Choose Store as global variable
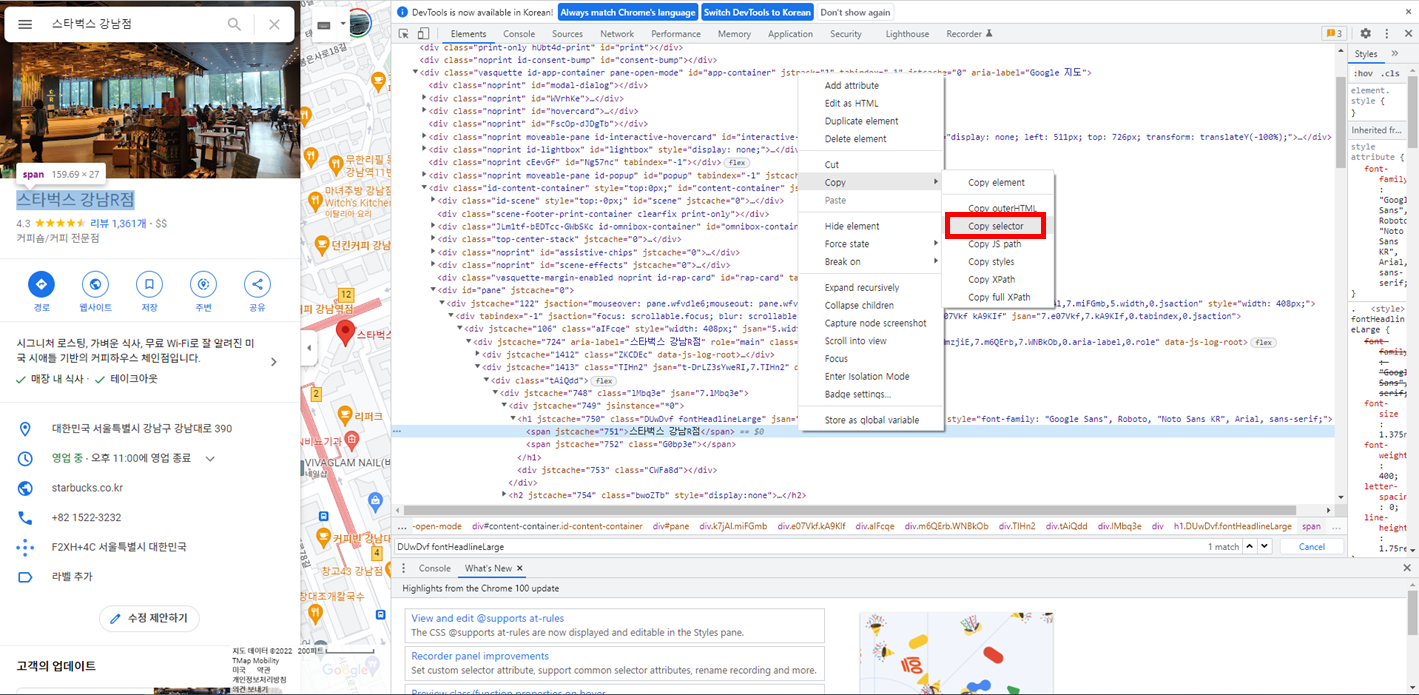Screen dimensions: 1419x695 [871, 420]
